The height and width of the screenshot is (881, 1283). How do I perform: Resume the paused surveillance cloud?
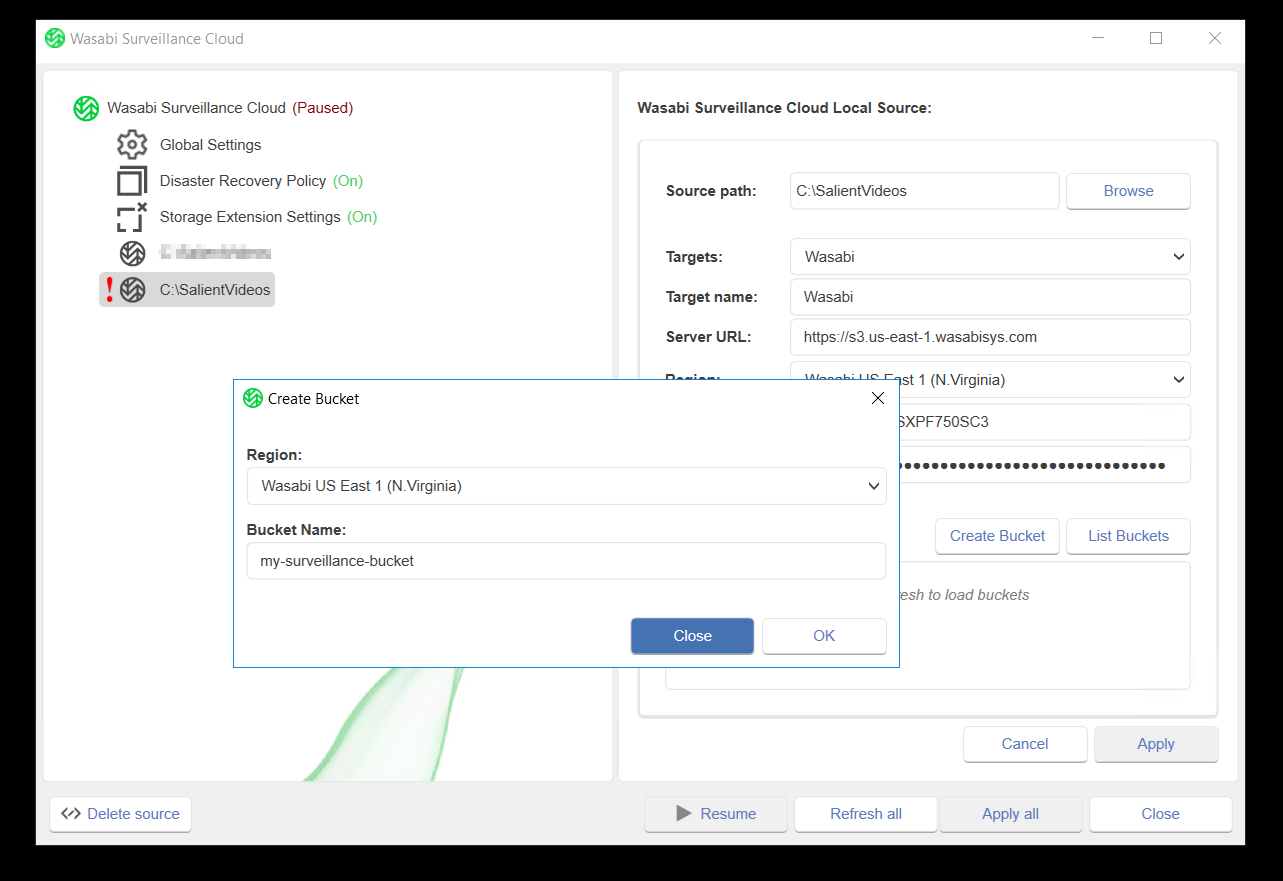tap(716, 814)
